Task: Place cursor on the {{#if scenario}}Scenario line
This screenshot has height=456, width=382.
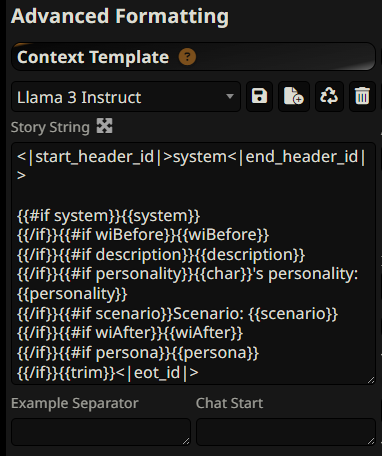Action: click(x=177, y=314)
